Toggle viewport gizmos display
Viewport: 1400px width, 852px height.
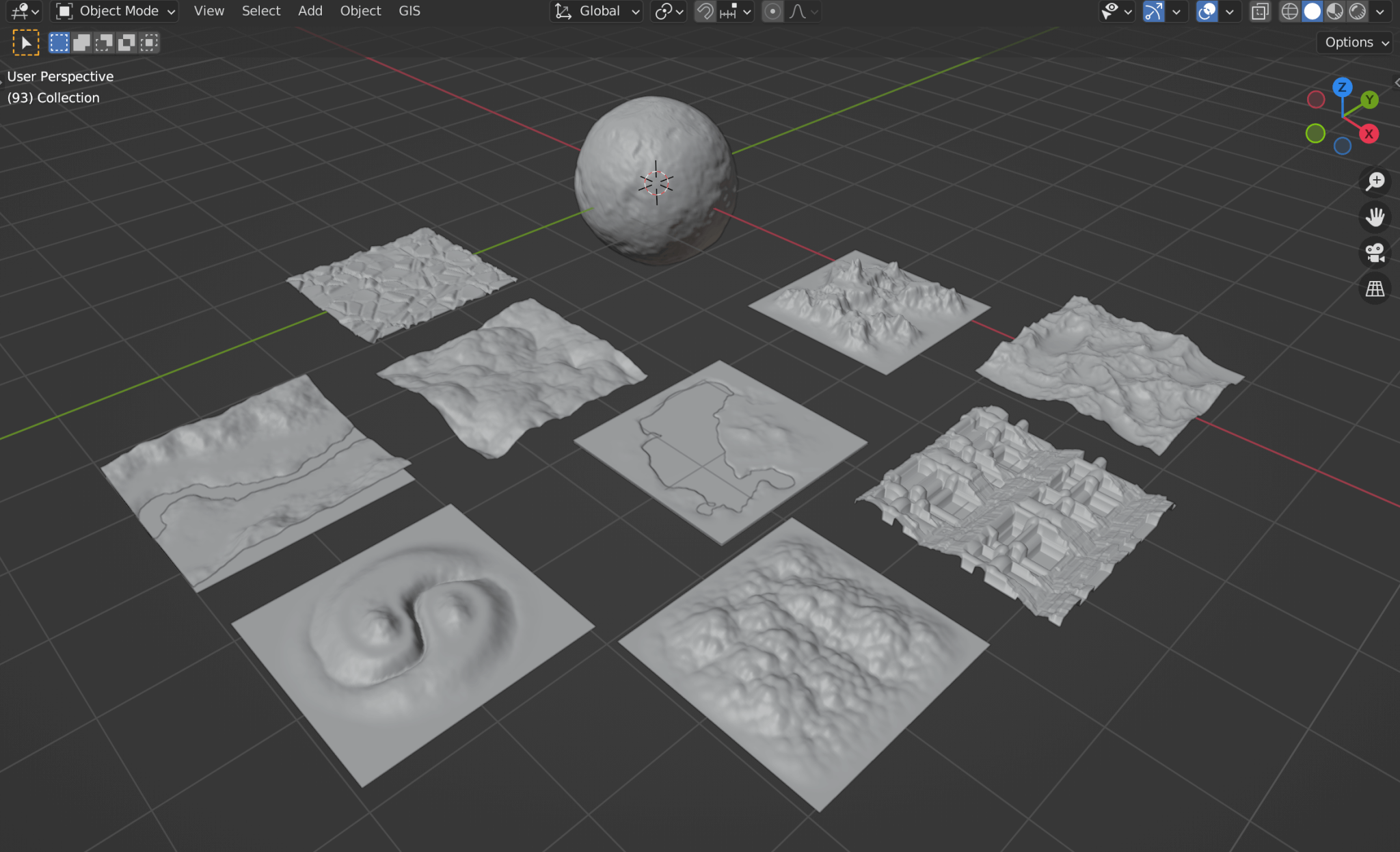pyautogui.click(x=1154, y=12)
